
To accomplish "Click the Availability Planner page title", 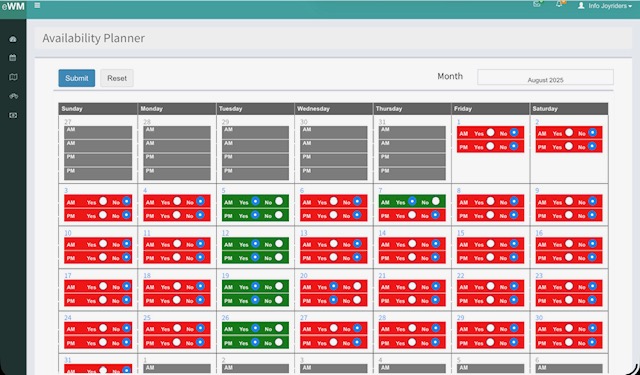I will (93, 38).
